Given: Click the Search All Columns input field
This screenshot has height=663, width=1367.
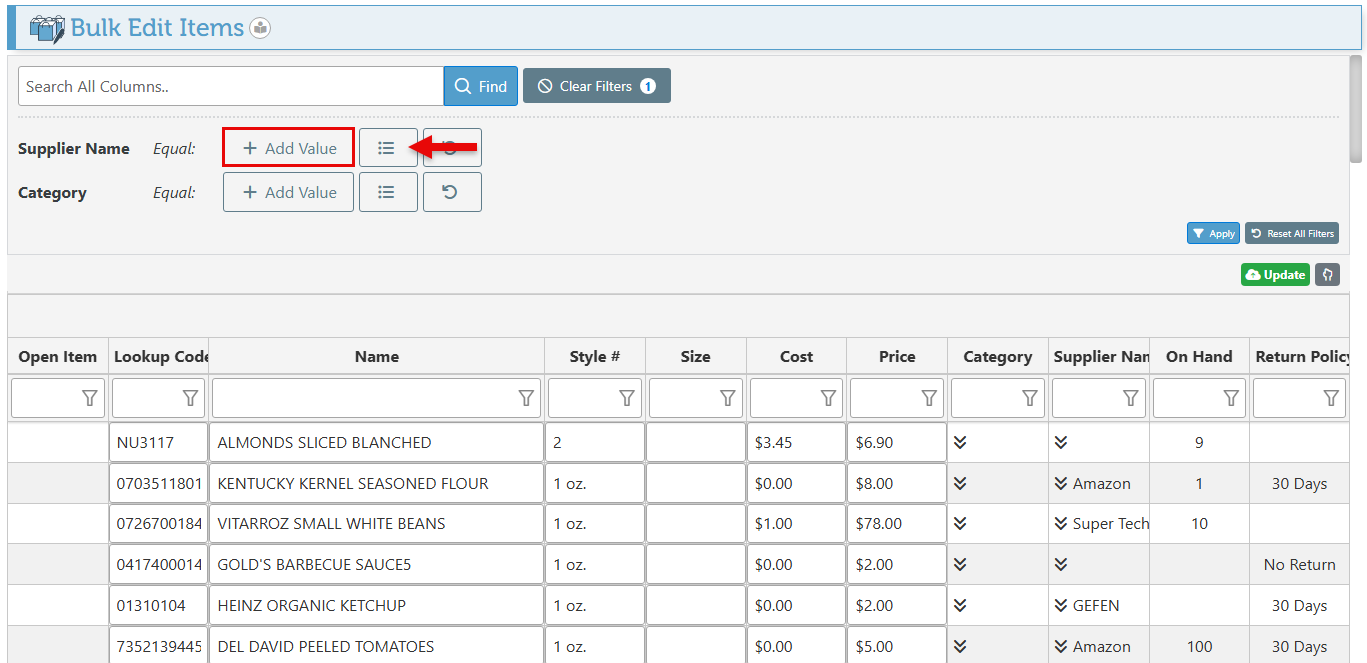Looking at the screenshot, I should (x=230, y=86).
